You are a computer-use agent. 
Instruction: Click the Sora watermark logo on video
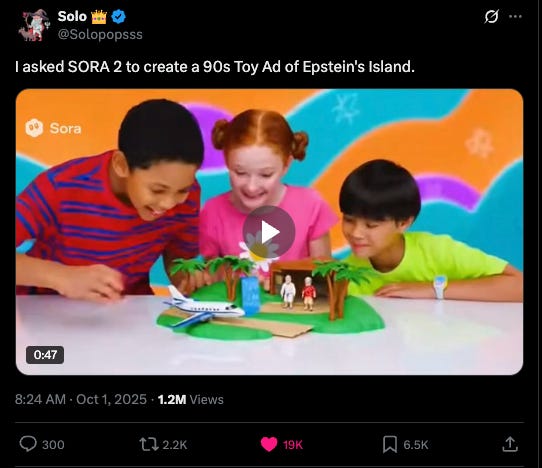(x=53, y=128)
